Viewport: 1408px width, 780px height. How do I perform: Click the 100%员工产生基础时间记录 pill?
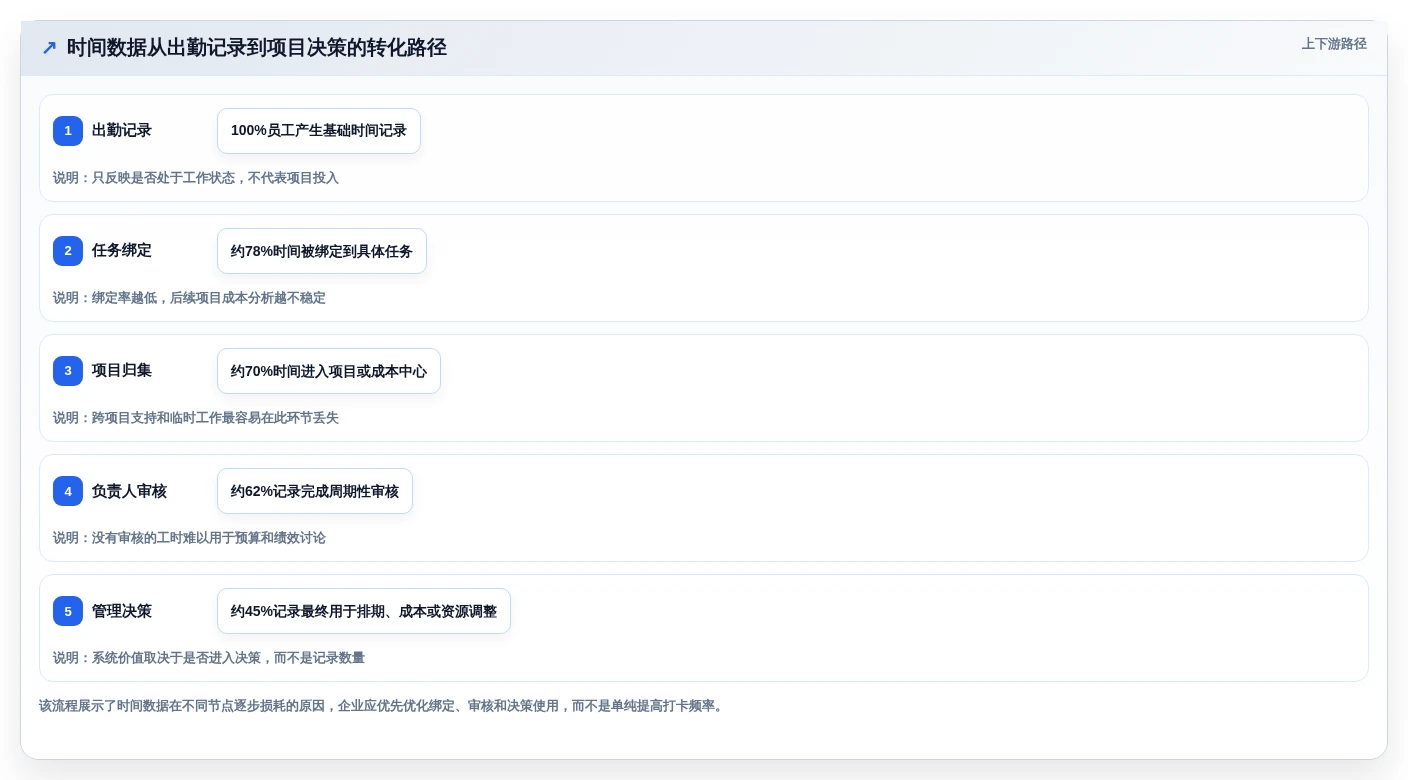pos(319,131)
